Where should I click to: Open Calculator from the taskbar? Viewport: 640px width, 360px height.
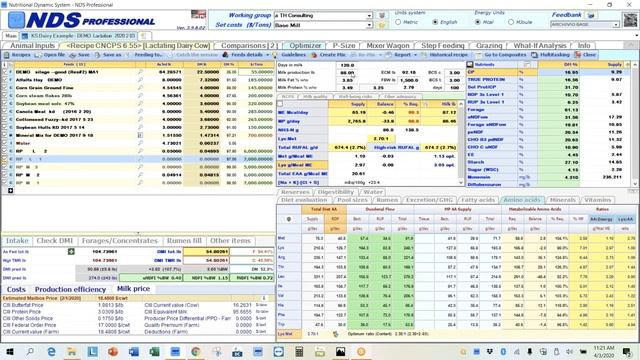click(x=299, y=351)
